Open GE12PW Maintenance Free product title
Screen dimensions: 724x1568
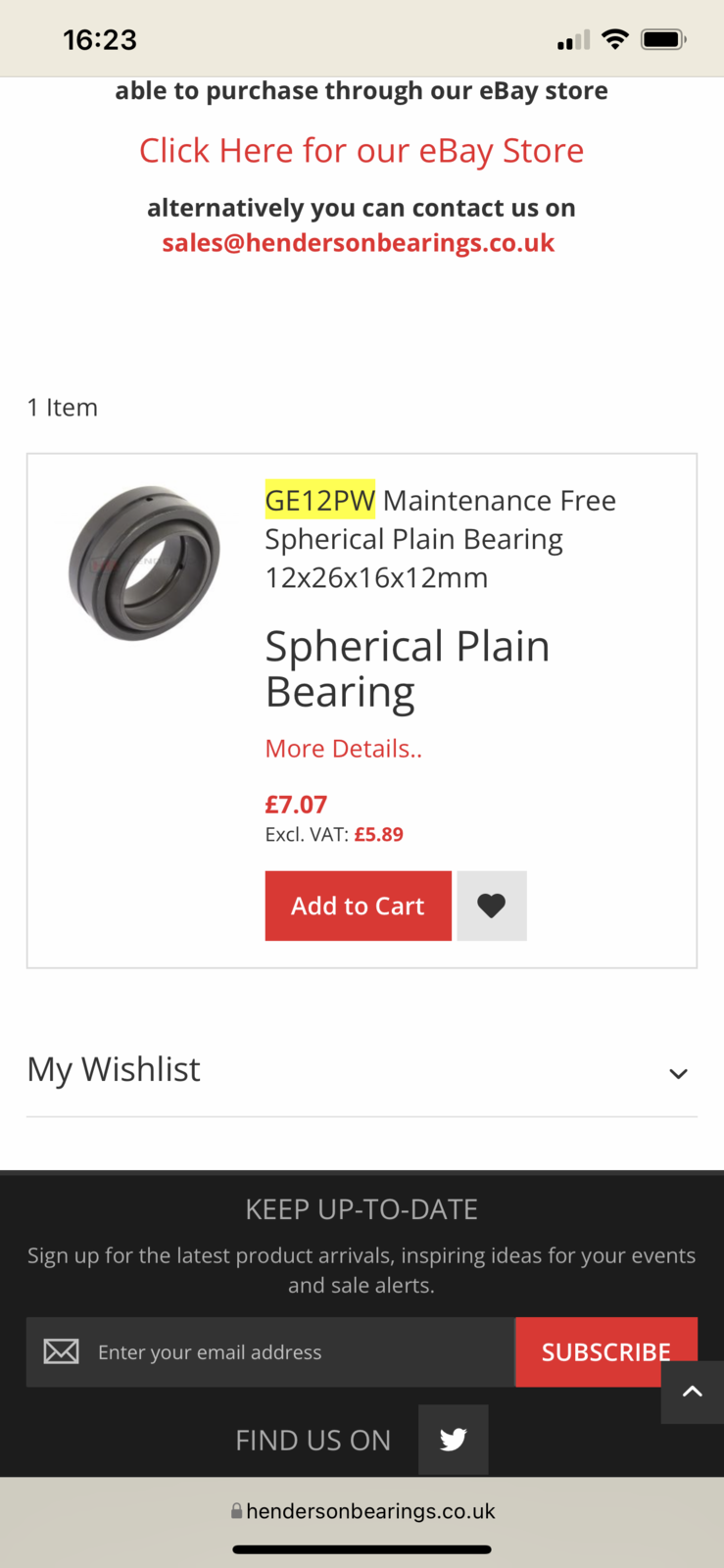(x=441, y=538)
